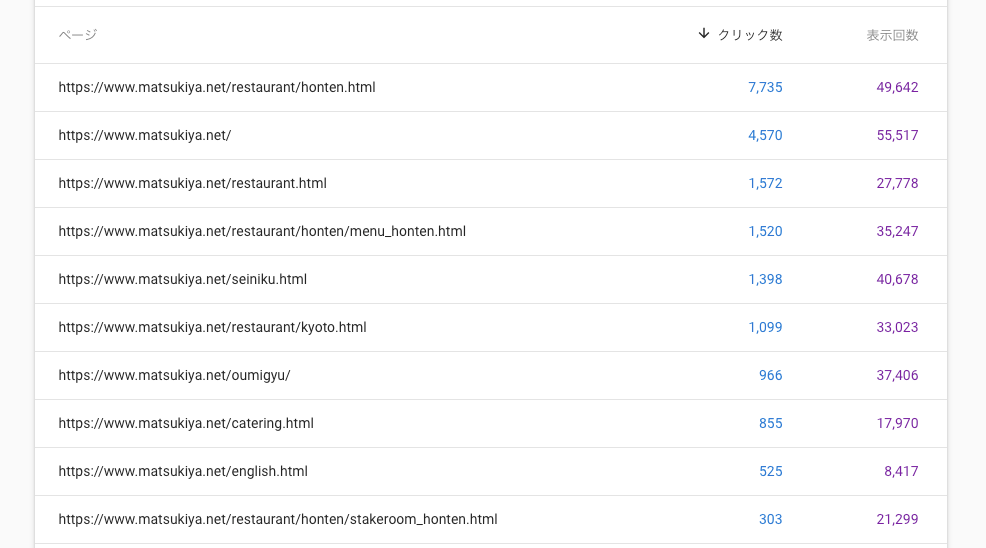Select the 1,572 click count cell
Viewport: 986px width, 548px height.
pyautogui.click(x=765, y=184)
